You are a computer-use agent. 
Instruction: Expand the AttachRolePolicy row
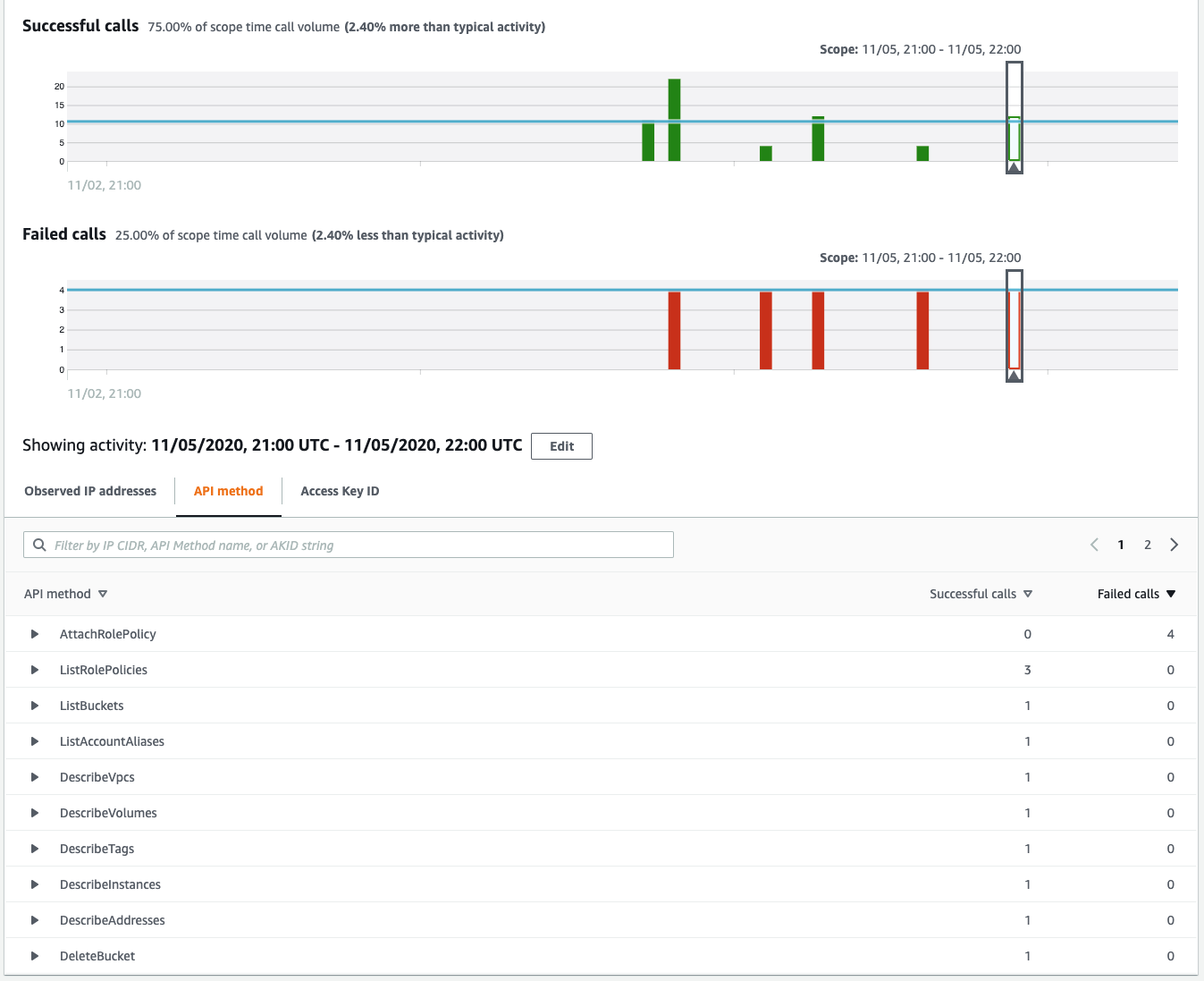tap(35, 633)
